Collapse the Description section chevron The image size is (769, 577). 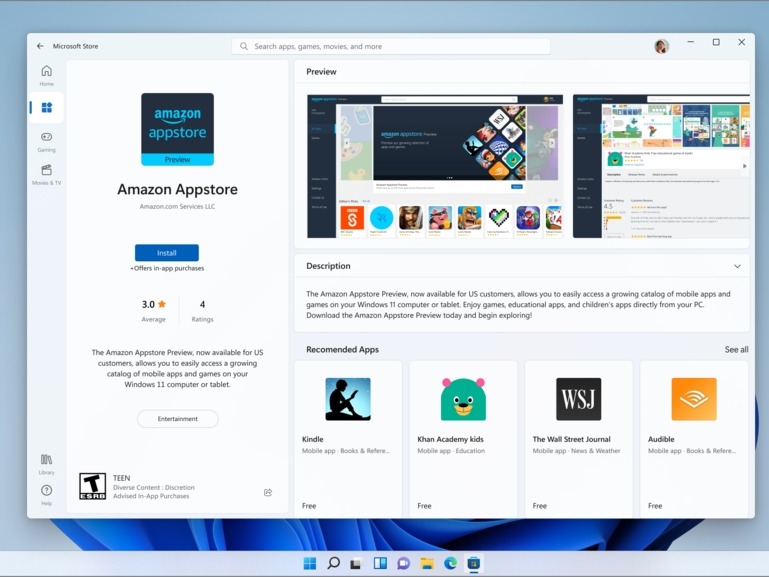click(737, 266)
